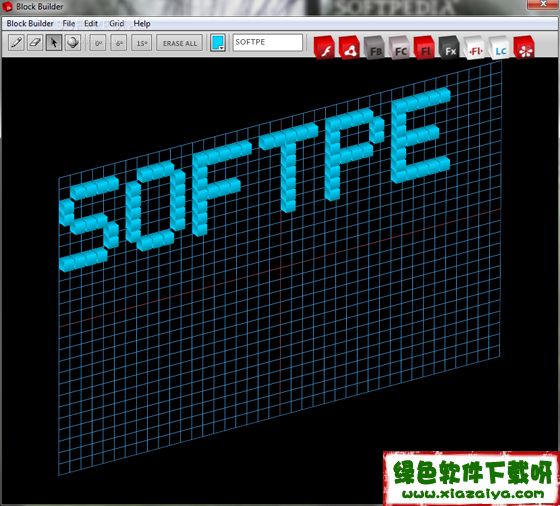Set grid angle to 15 degrees

tap(142, 43)
